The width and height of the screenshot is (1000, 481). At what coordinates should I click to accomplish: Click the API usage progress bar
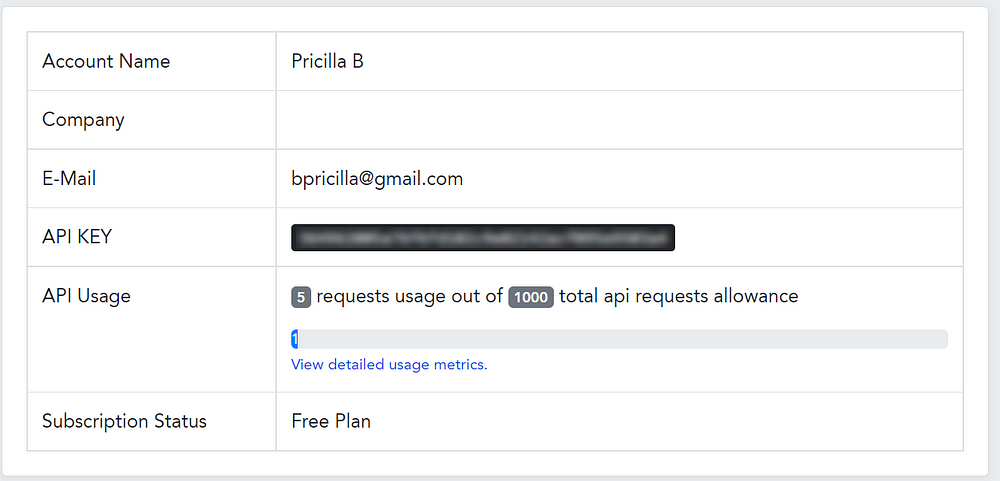[x=619, y=339]
